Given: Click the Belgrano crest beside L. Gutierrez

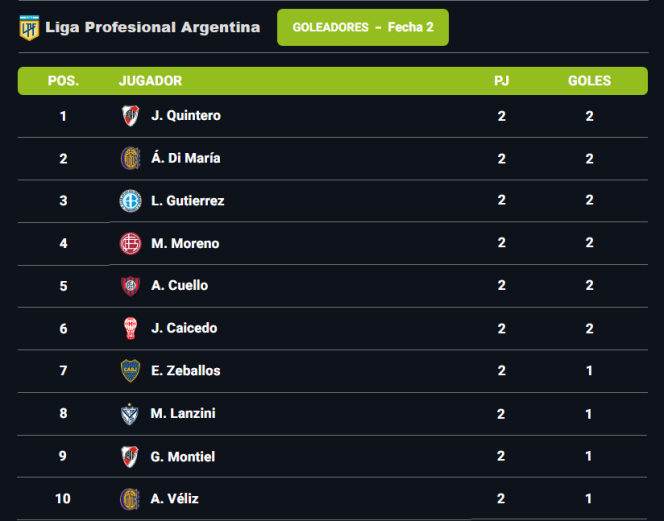Looking at the screenshot, I should tap(130, 200).
